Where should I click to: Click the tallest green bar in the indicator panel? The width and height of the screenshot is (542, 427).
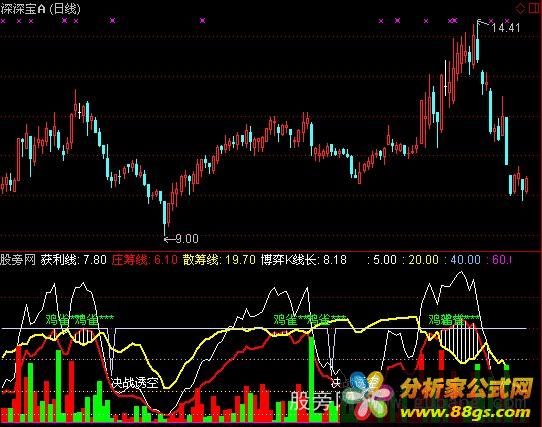[x=312, y=379]
